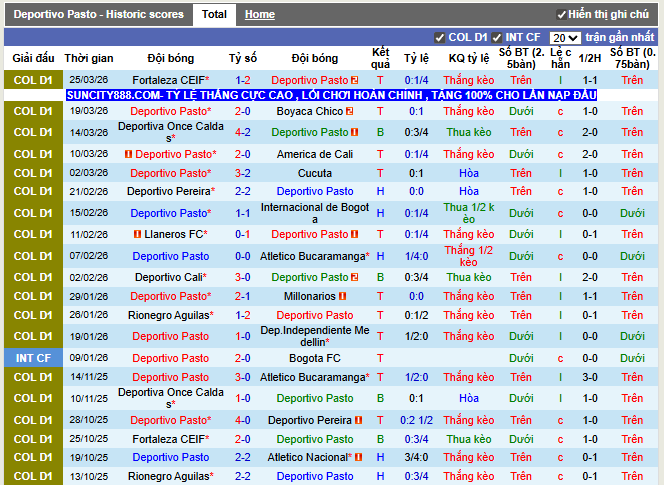Click the 3/4:0 handicap, Atletico Nacional row
Image resolution: width=664 pixels, height=485 pixels.
click(416, 457)
